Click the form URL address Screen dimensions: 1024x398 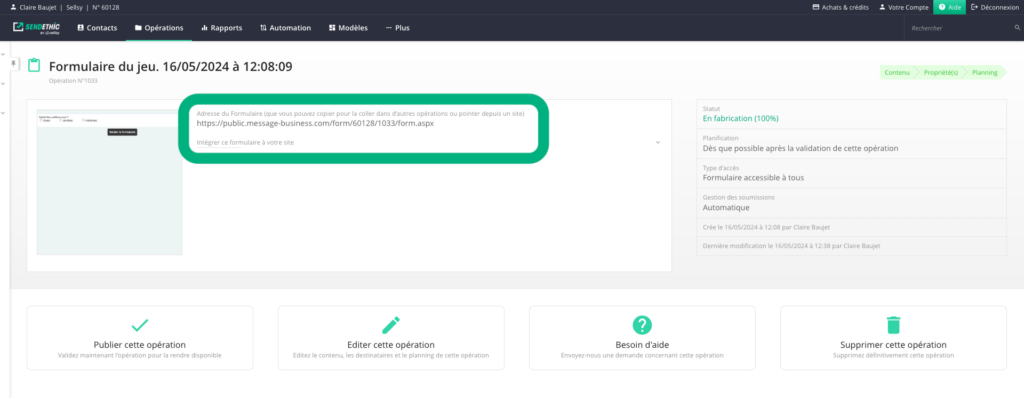pyautogui.click(x=315, y=123)
